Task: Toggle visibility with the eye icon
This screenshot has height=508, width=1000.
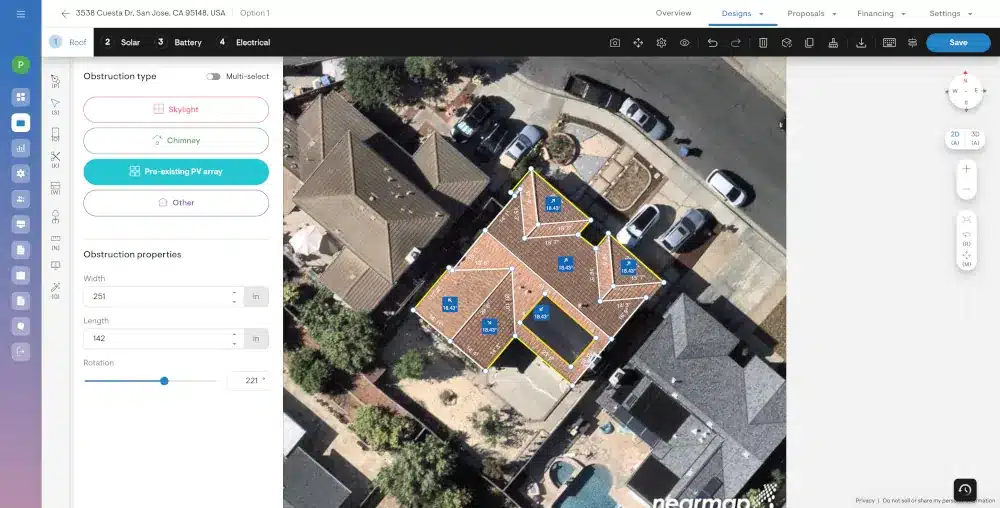Action: pyautogui.click(x=685, y=43)
